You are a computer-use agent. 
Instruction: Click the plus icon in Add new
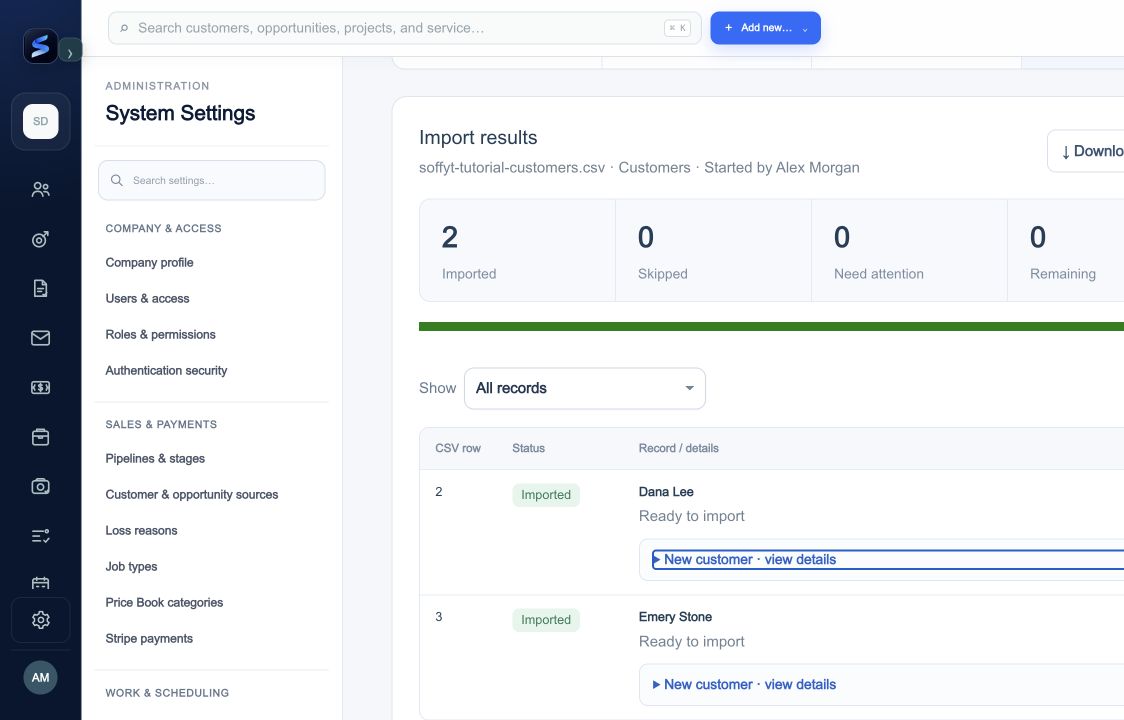click(728, 28)
